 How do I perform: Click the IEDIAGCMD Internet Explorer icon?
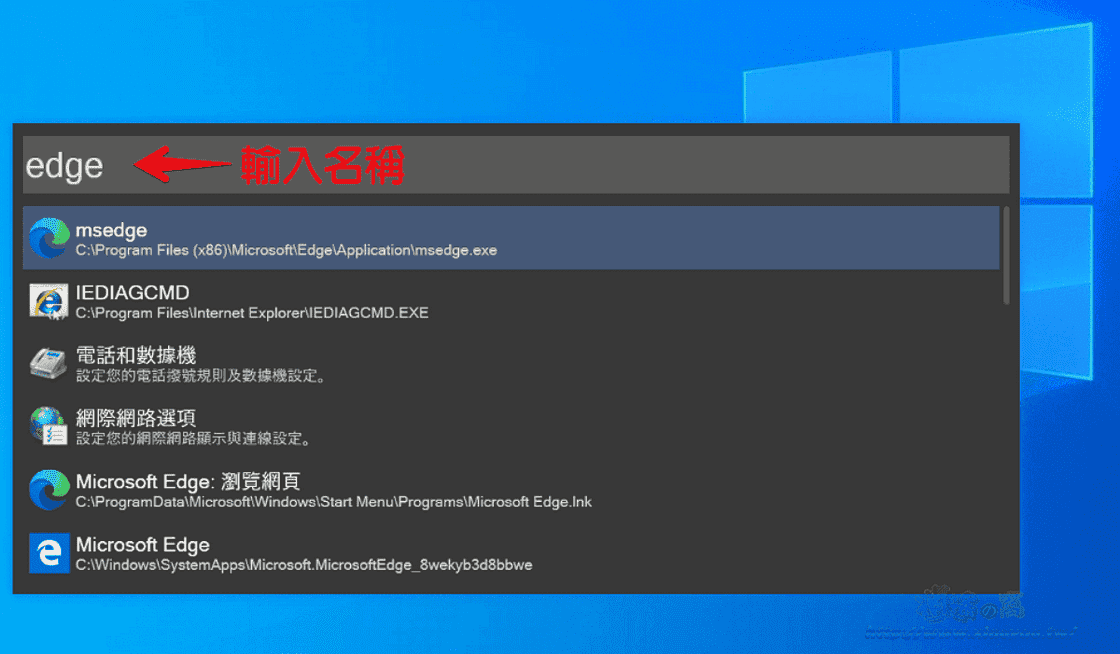pos(49,301)
